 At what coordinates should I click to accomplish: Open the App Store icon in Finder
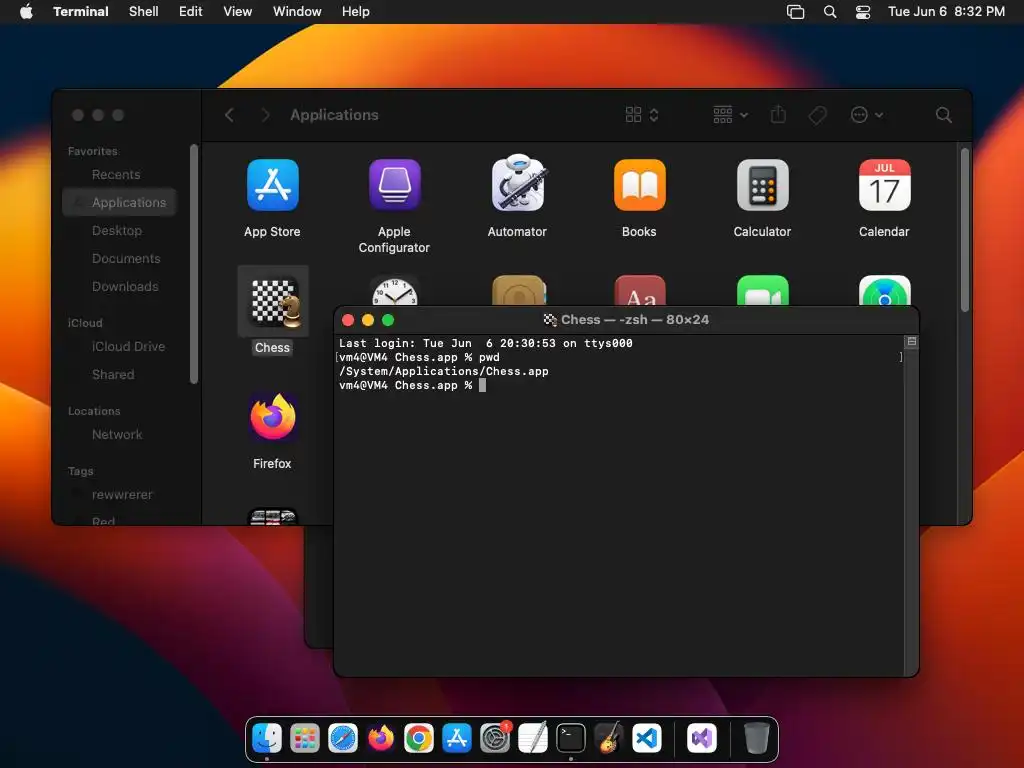tap(272, 185)
